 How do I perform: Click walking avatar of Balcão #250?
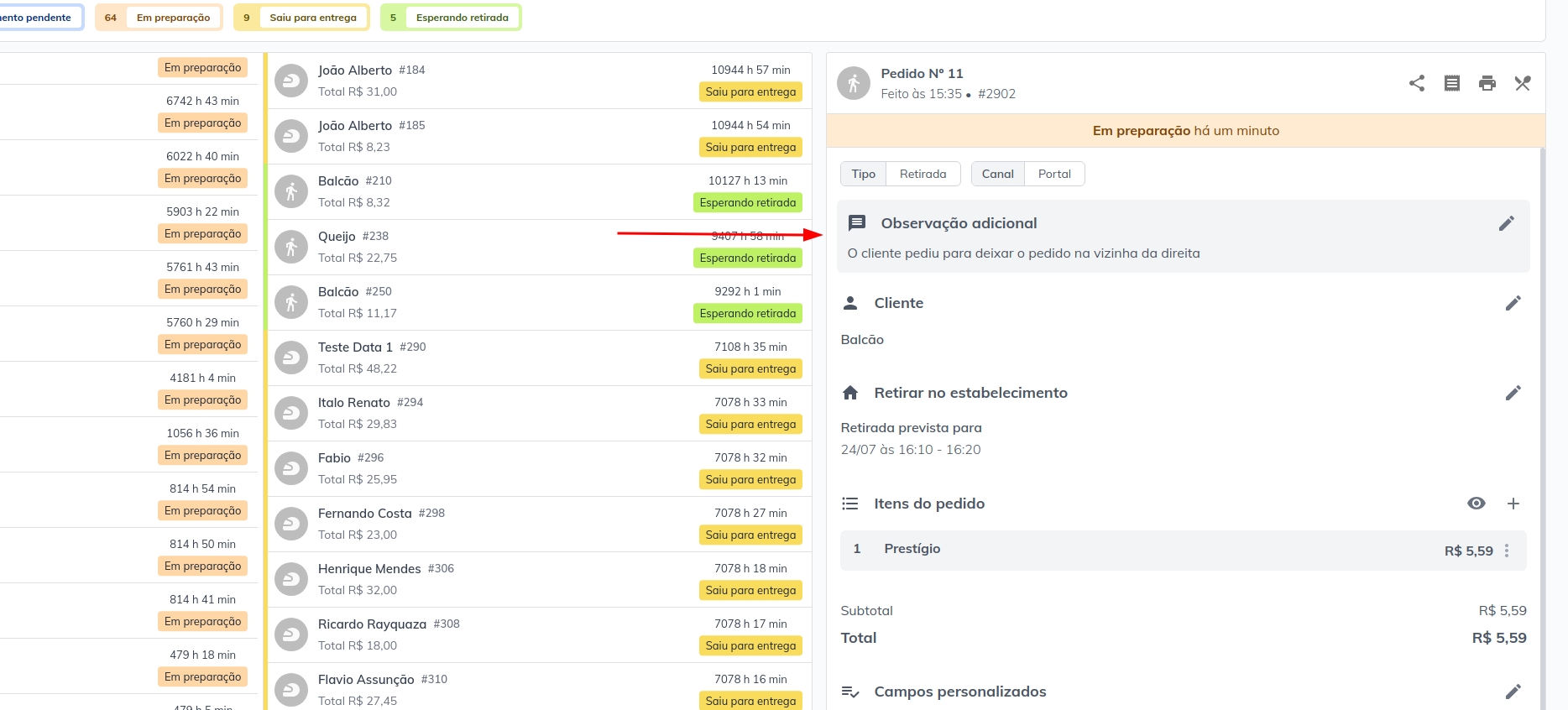[x=291, y=302]
